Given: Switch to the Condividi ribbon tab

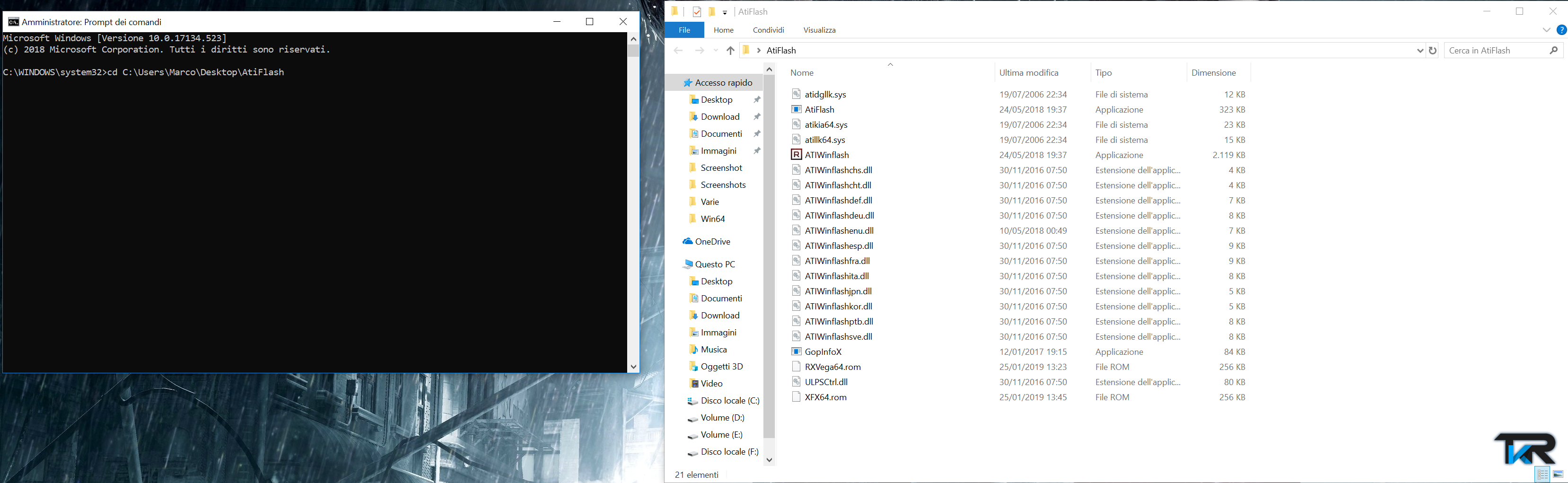Looking at the screenshot, I should click(x=768, y=30).
